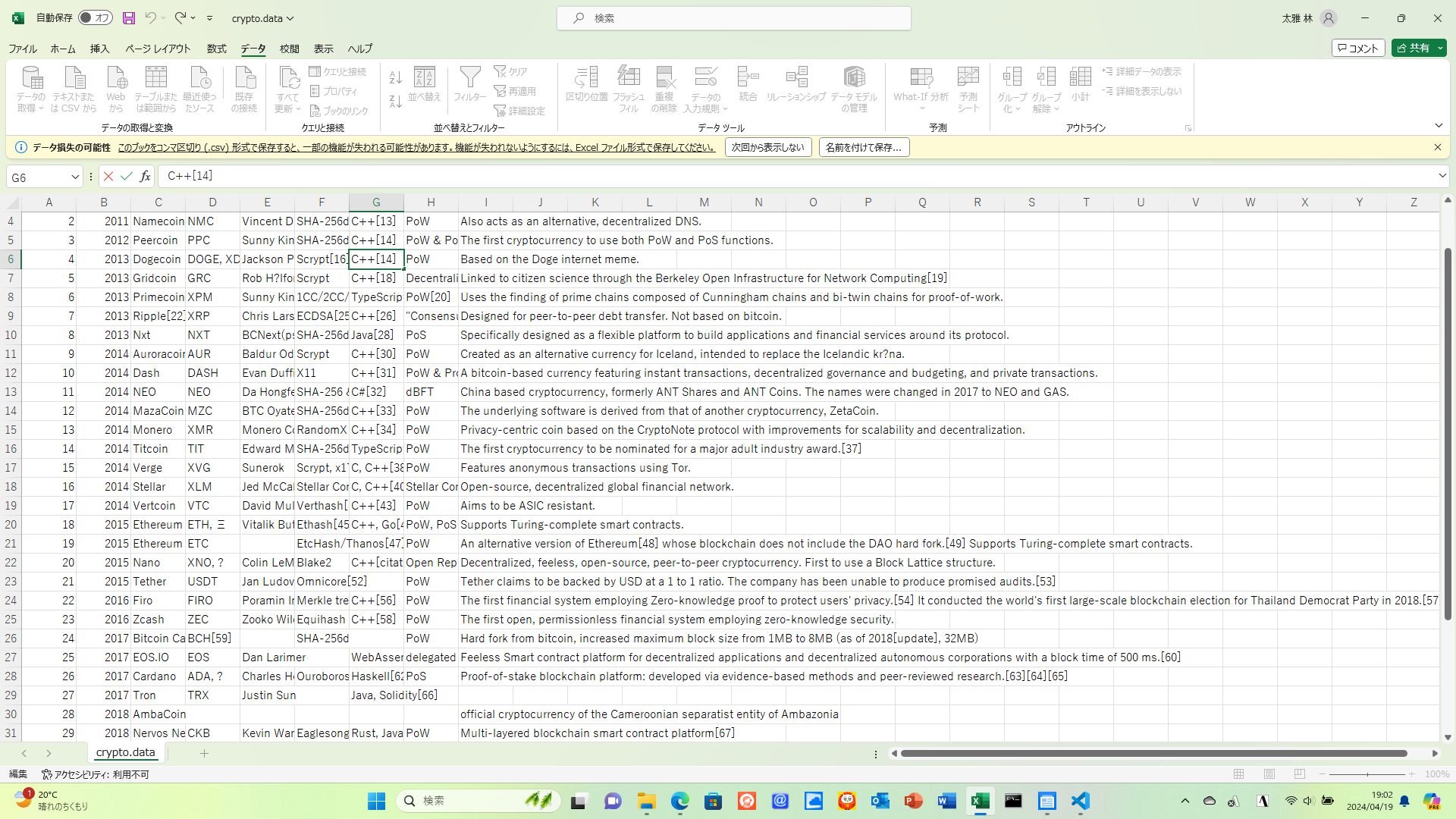Switch to page layout view icon

(1269, 774)
